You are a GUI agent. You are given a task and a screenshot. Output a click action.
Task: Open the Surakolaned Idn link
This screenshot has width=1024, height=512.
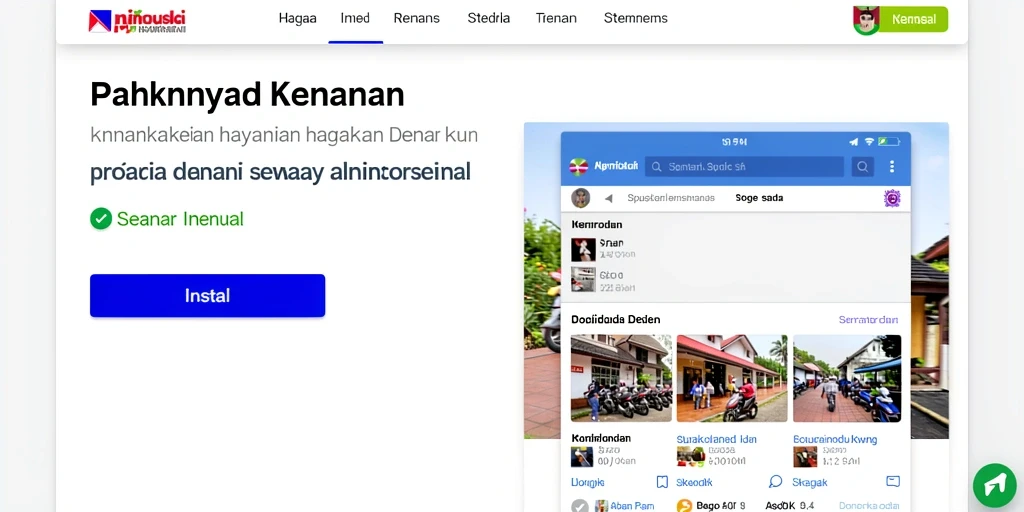[716, 439]
